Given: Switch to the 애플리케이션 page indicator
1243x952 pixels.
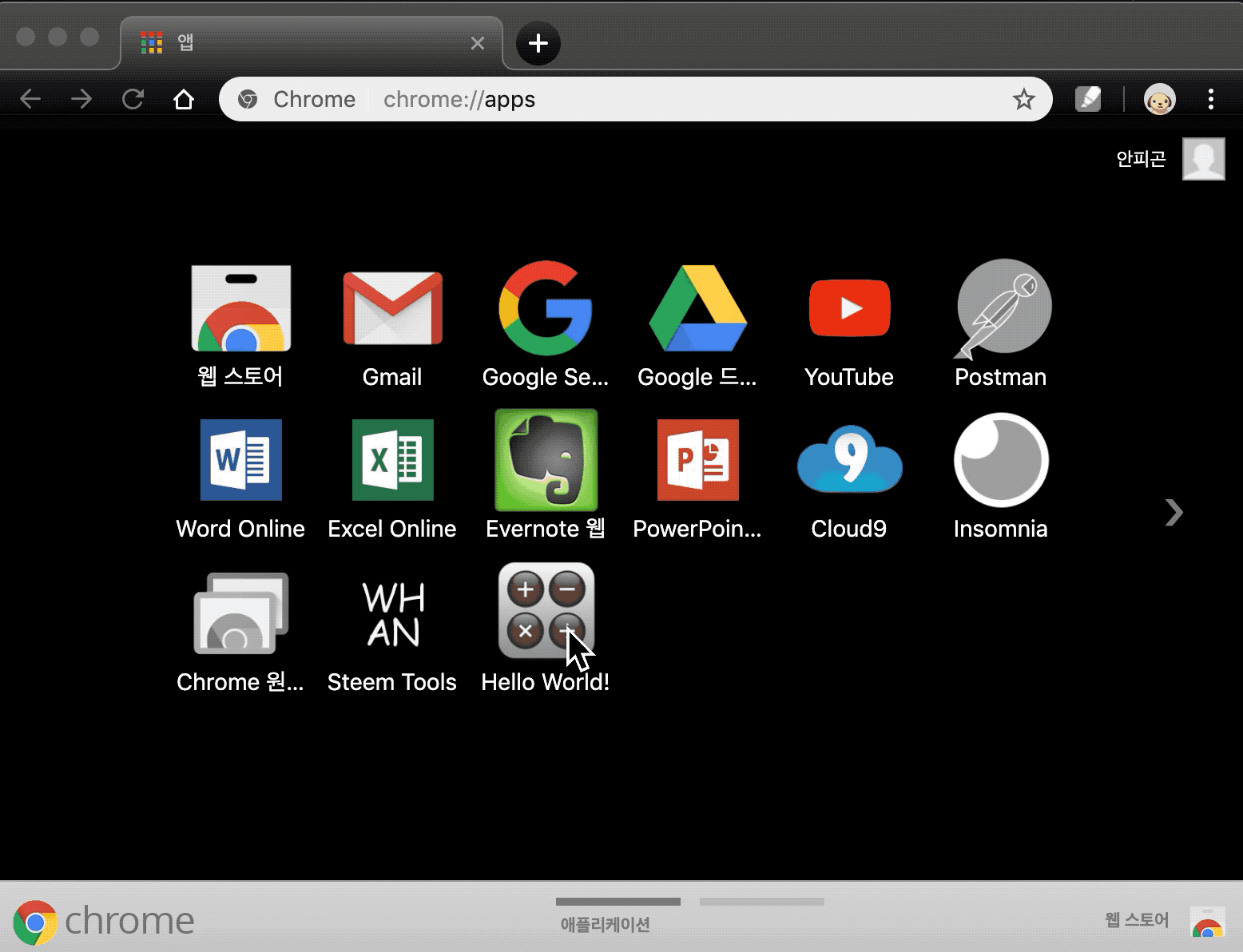Looking at the screenshot, I should click(618, 914).
